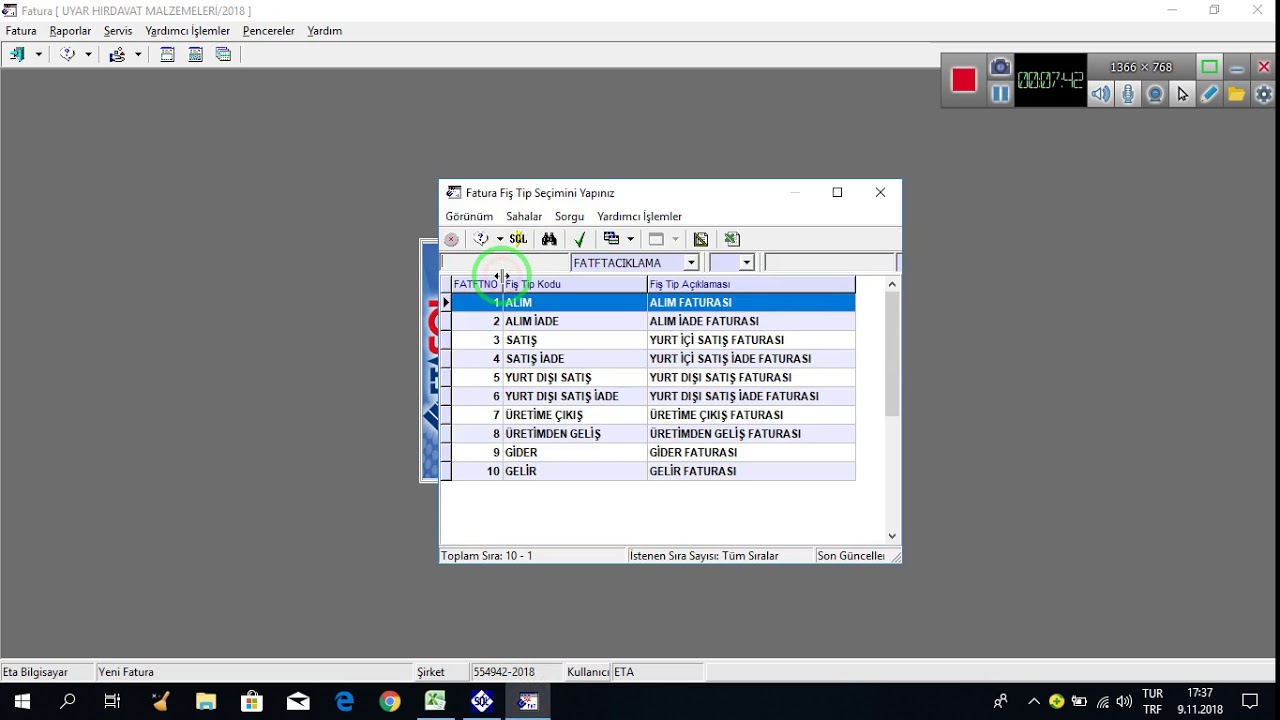Stop recording with the red square button
This screenshot has height=720, width=1280.
click(x=964, y=80)
